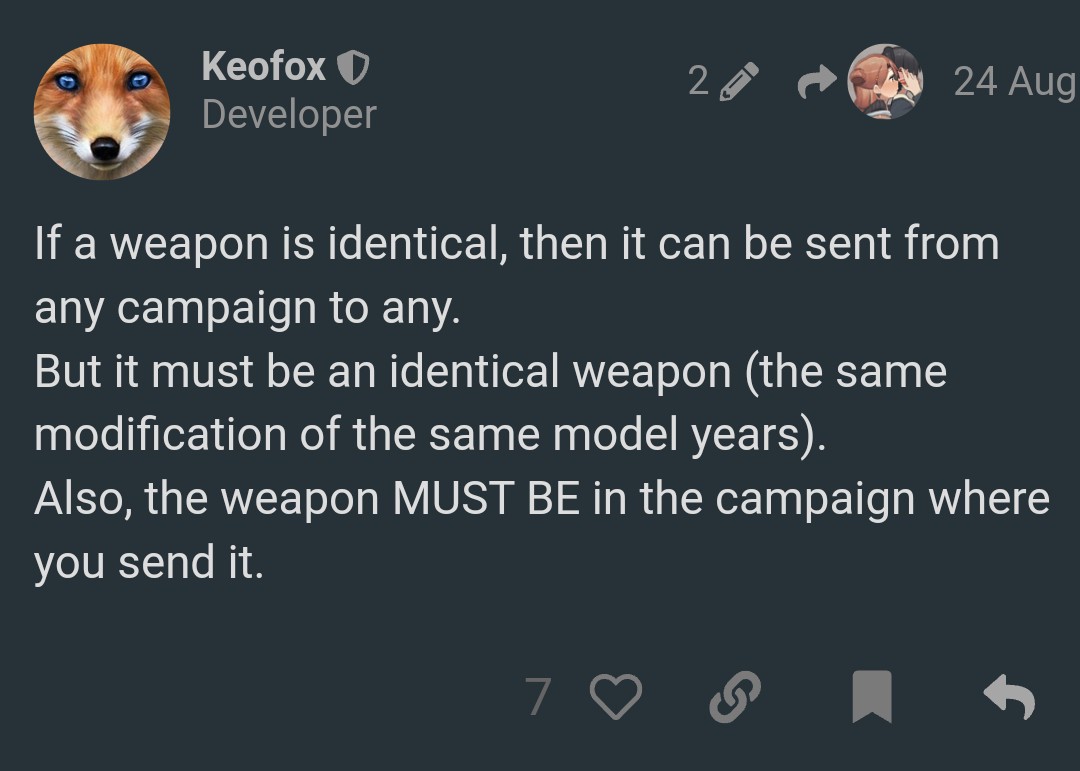Screen dimensions: 1080x771
Task: Click the text "modification of the same model years"
Action: 418,435
